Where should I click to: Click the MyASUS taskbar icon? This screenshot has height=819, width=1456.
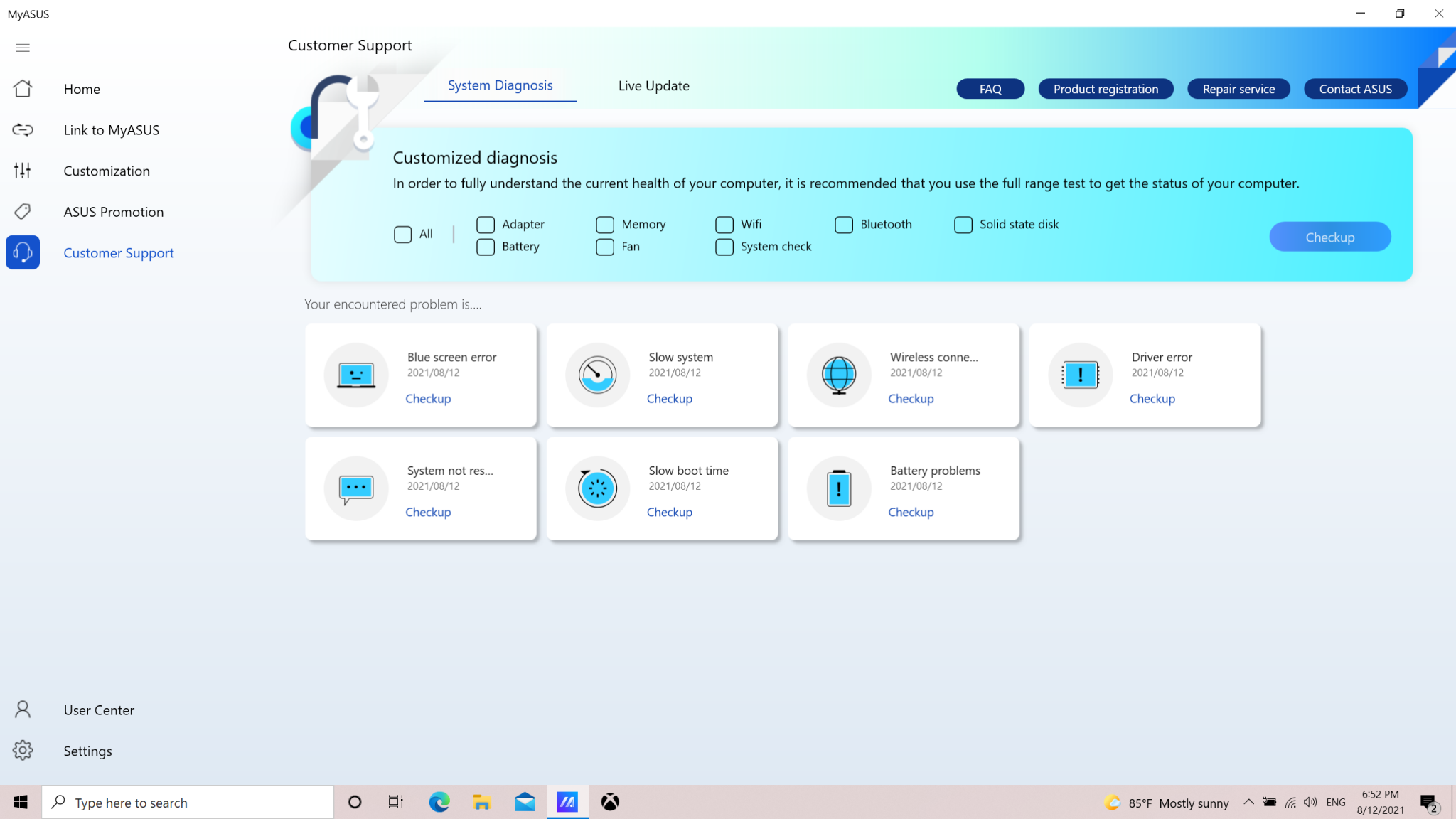567,802
